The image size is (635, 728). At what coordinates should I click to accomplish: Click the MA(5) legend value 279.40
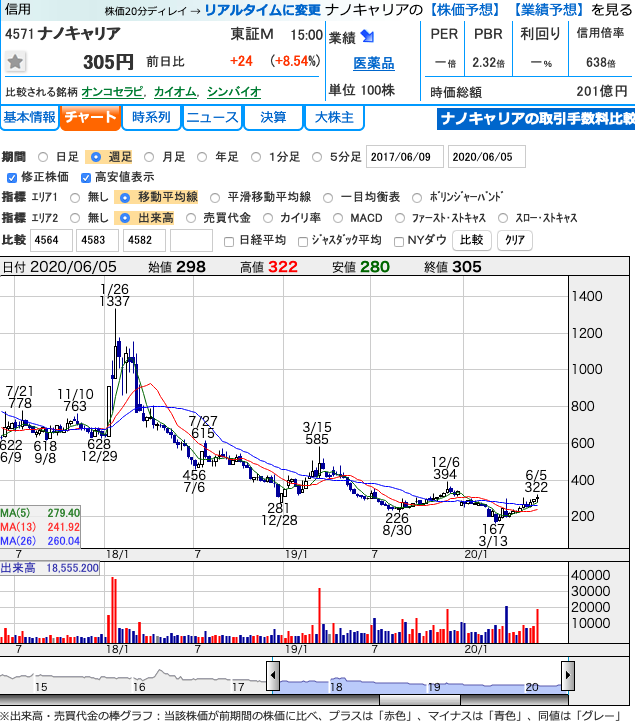tap(64, 513)
